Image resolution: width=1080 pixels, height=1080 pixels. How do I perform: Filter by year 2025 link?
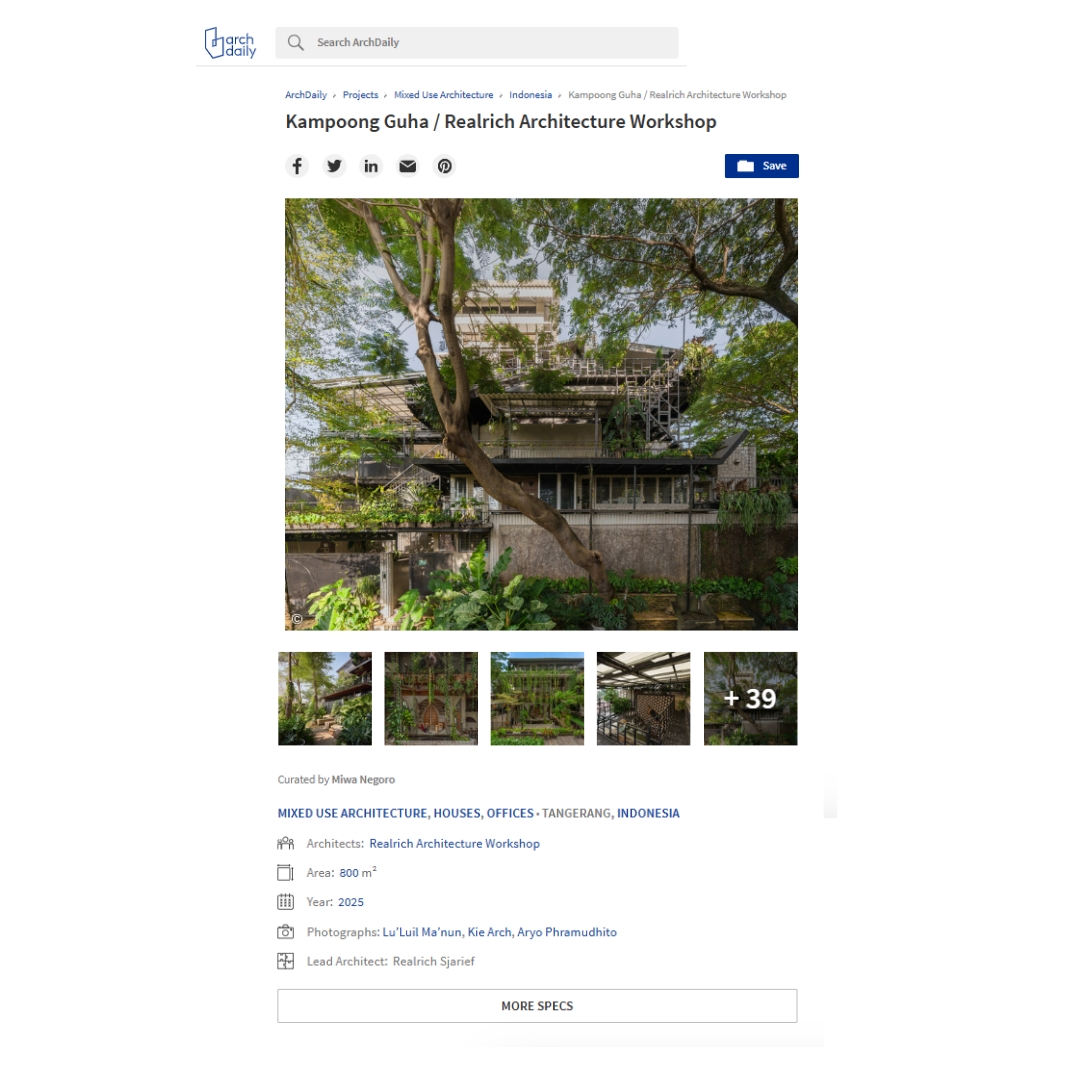coord(351,902)
